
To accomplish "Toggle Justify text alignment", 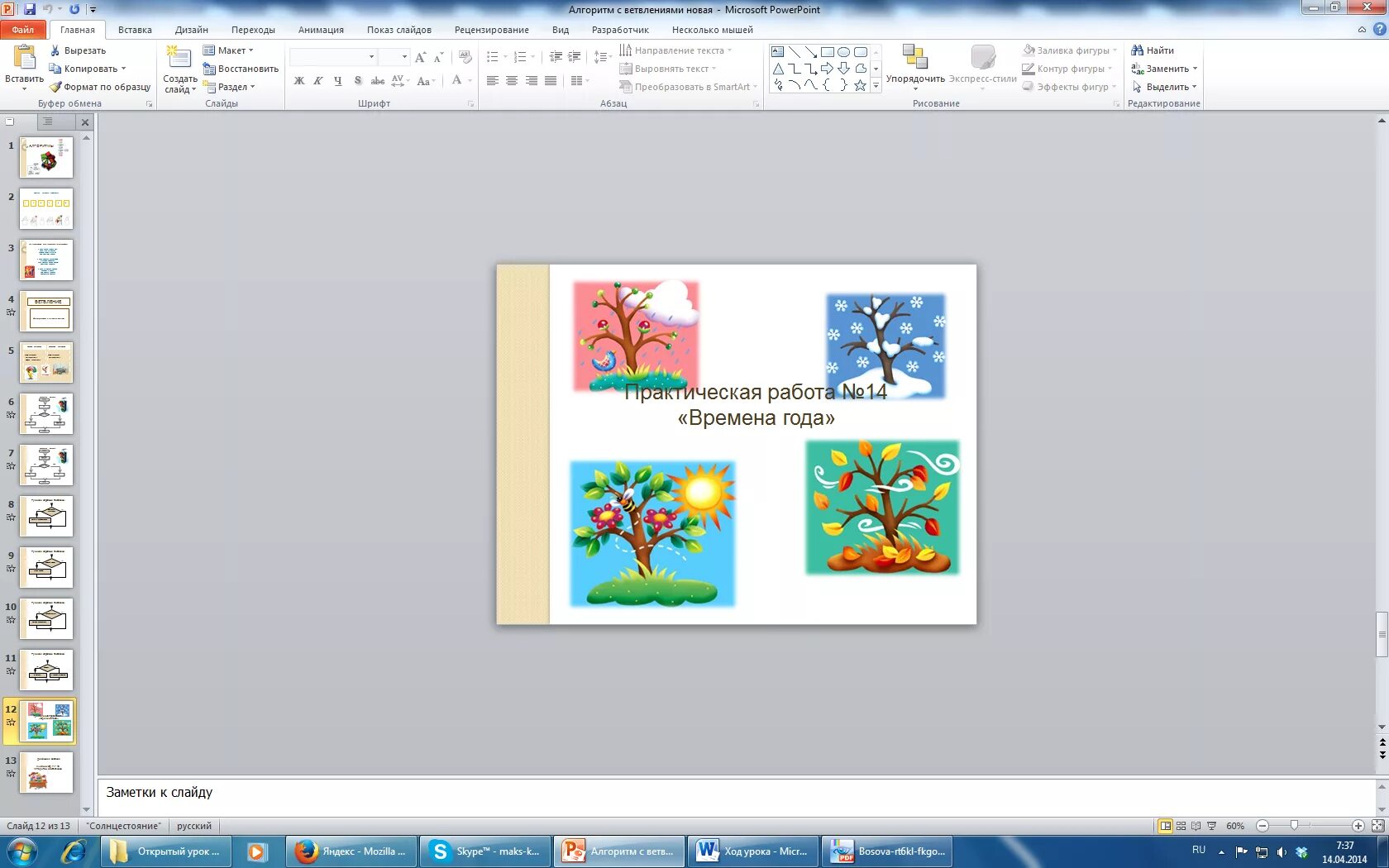I will click(x=551, y=80).
